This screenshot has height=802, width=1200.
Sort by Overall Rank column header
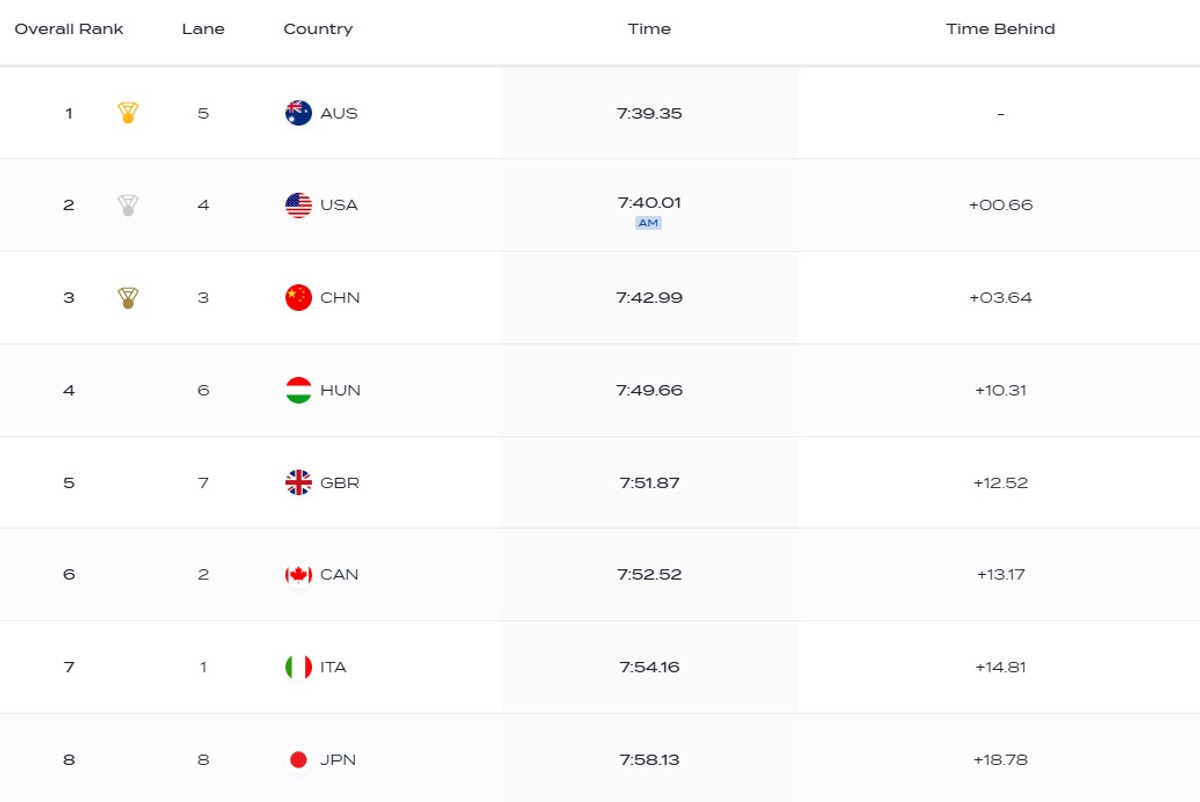[69, 29]
